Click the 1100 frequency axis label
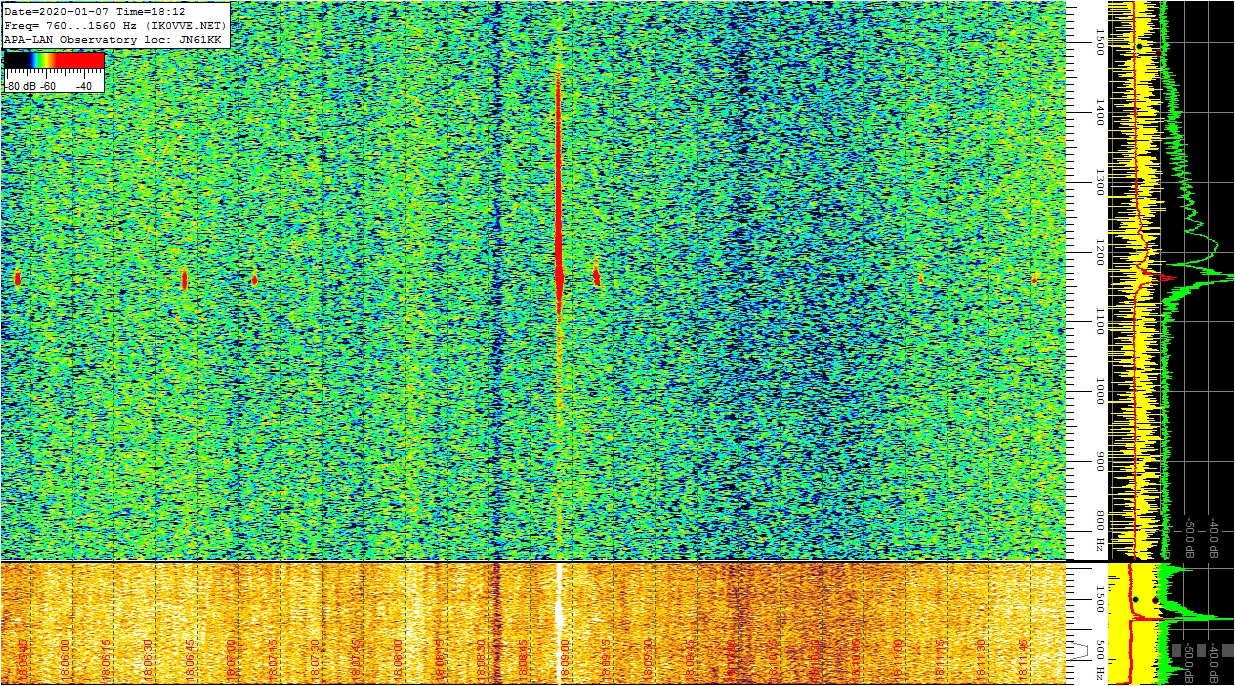The width and height of the screenshot is (1235, 686). [1098, 321]
